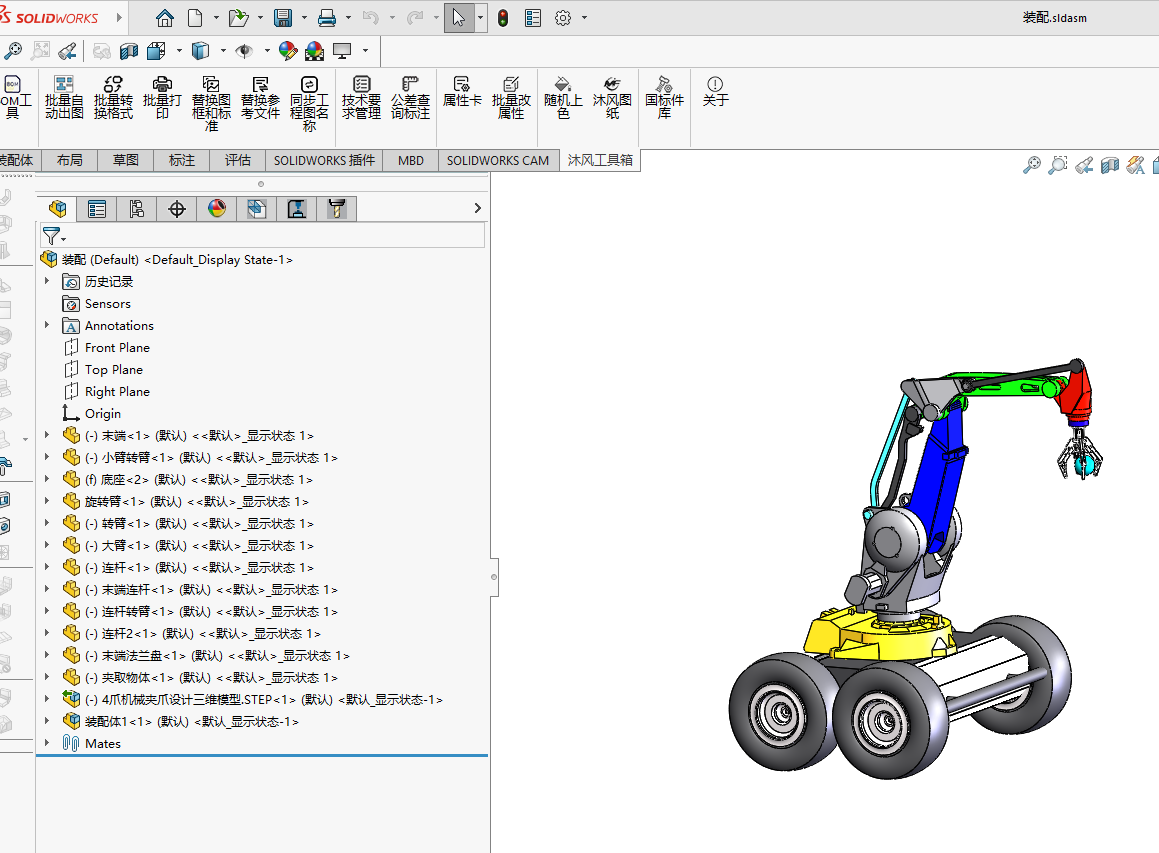
Task: Select the Front Plane in the tree
Action: [117, 348]
